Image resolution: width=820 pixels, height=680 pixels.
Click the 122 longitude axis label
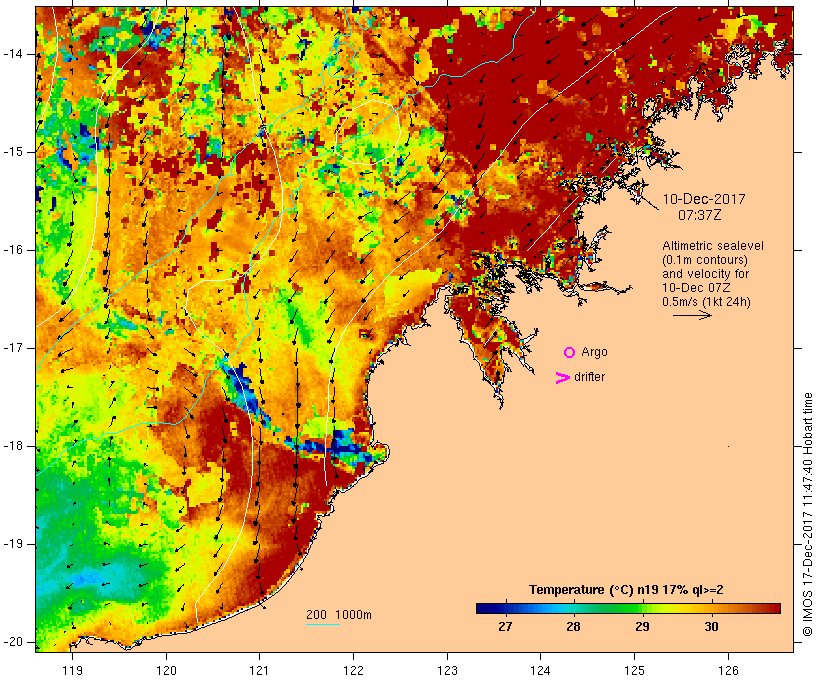(354, 670)
